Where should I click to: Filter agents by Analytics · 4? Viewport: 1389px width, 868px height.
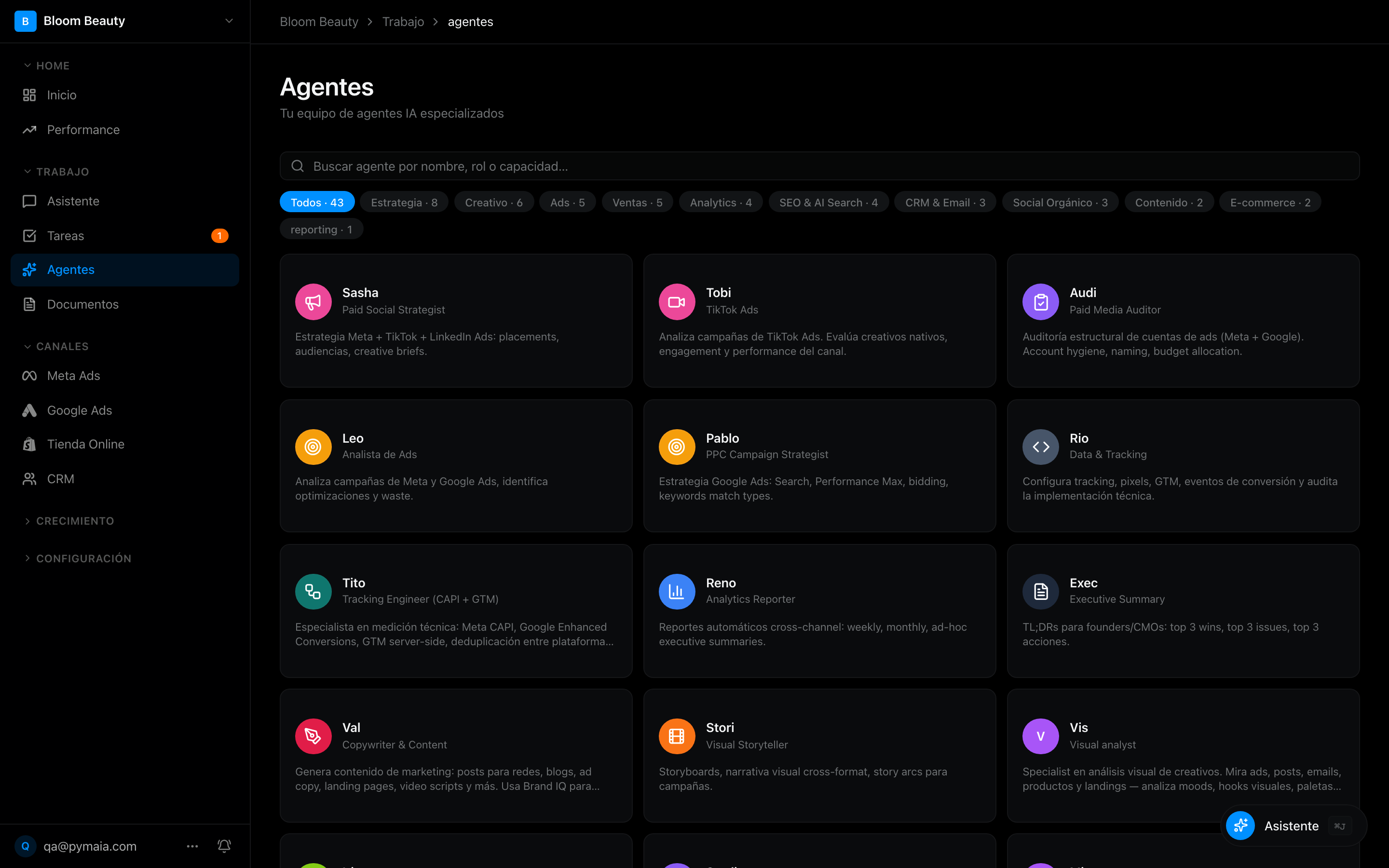721,202
